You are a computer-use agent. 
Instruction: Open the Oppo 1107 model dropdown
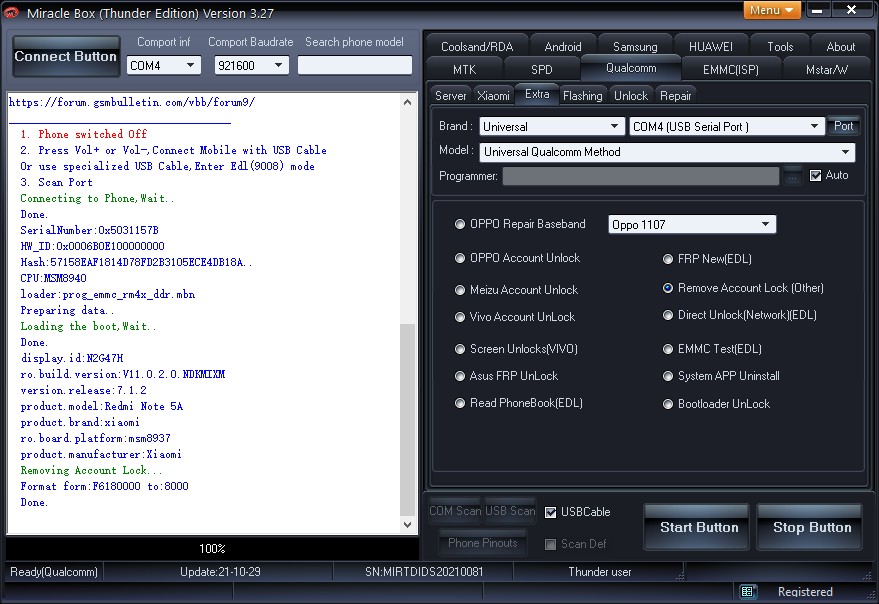[x=692, y=224]
